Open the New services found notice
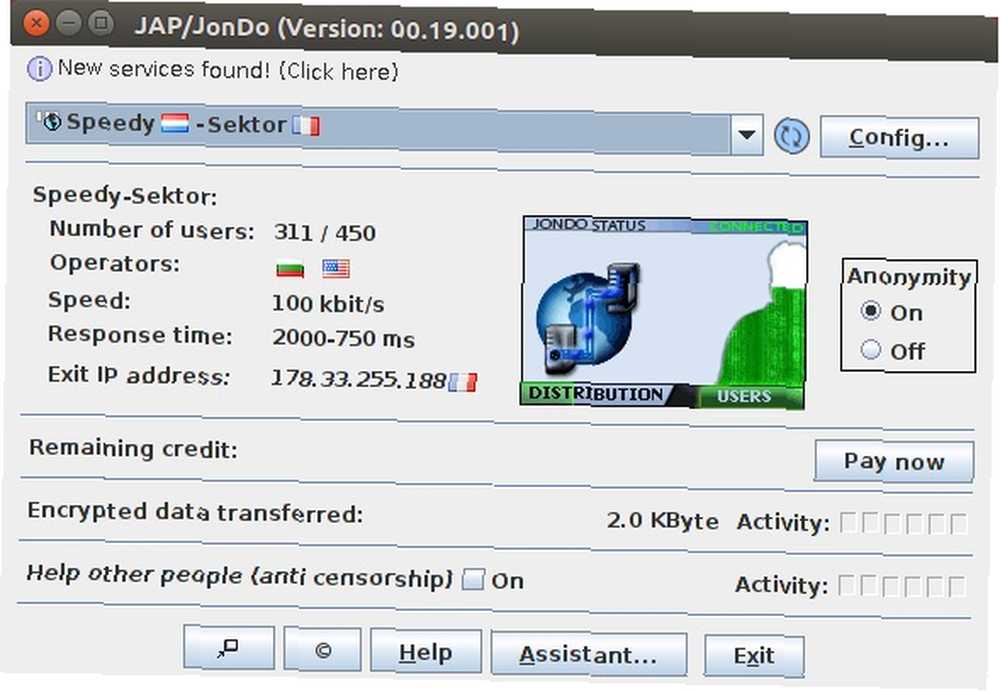This screenshot has height=692, width=1000. coord(228,70)
